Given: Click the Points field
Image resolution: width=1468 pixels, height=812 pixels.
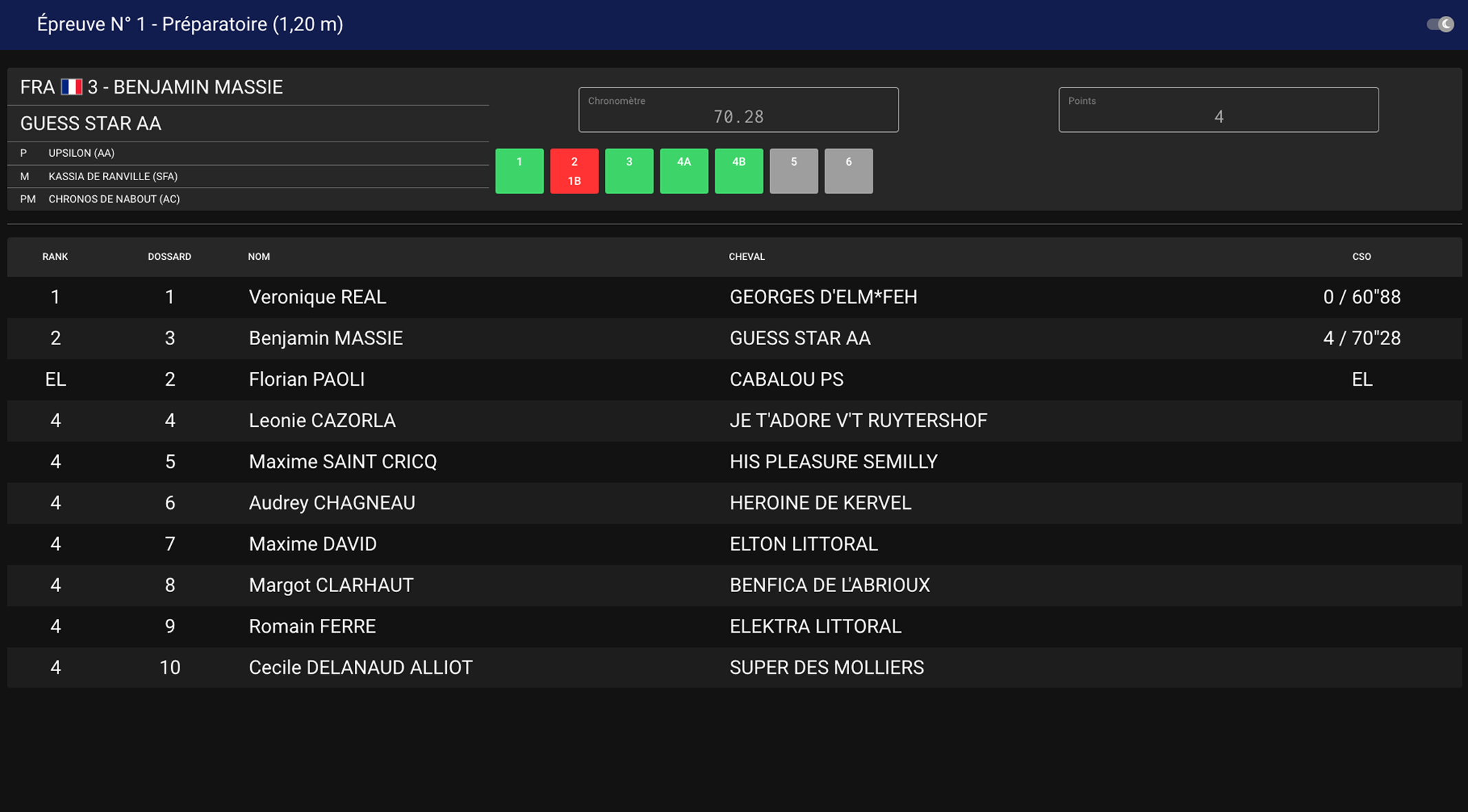Looking at the screenshot, I should point(1218,110).
